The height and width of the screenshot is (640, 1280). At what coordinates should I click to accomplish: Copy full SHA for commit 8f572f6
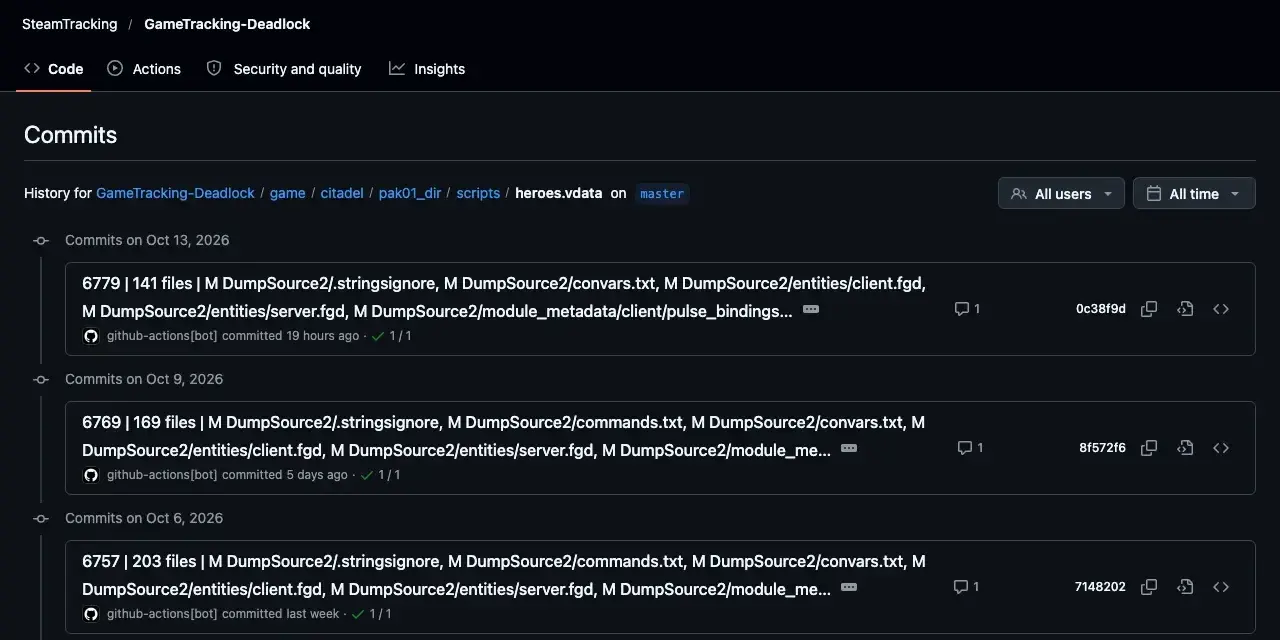click(1149, 448)
